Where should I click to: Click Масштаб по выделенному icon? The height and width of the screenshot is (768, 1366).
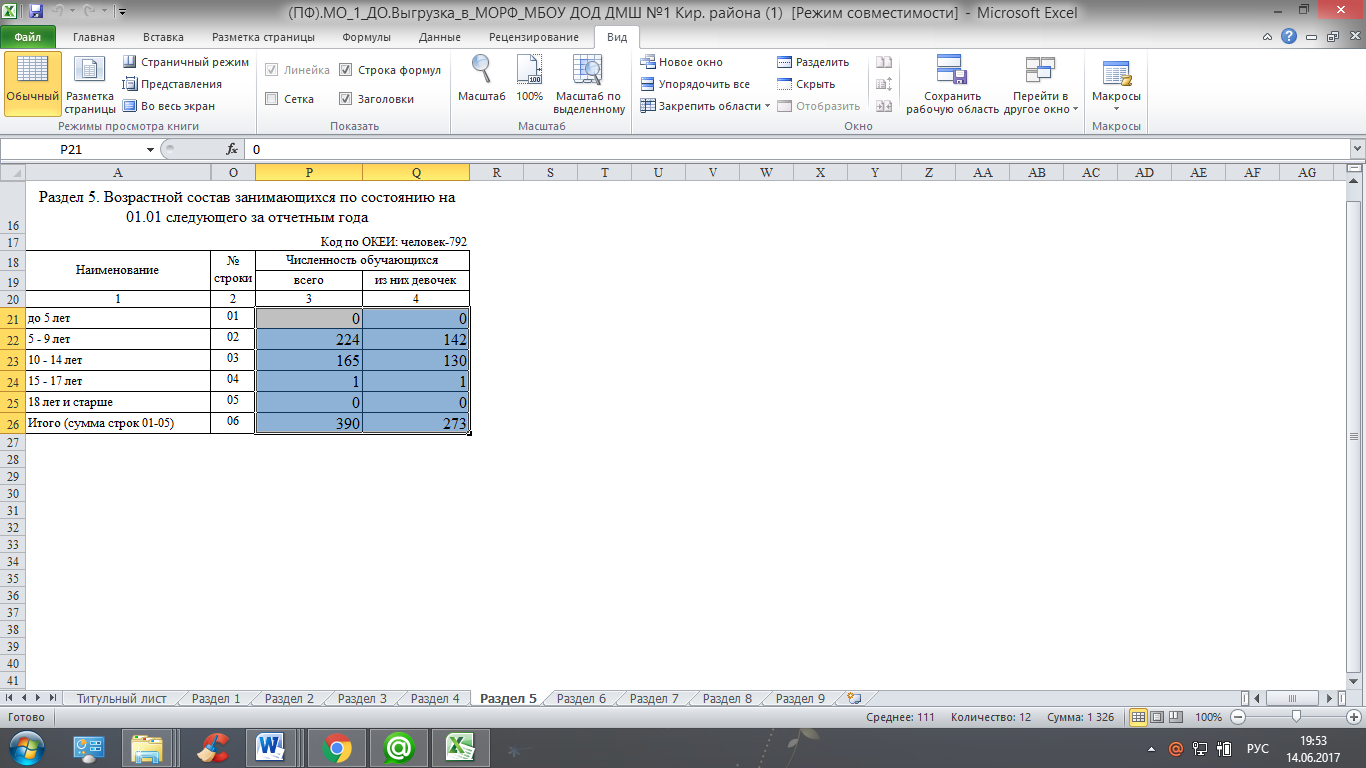click(589, 72)
